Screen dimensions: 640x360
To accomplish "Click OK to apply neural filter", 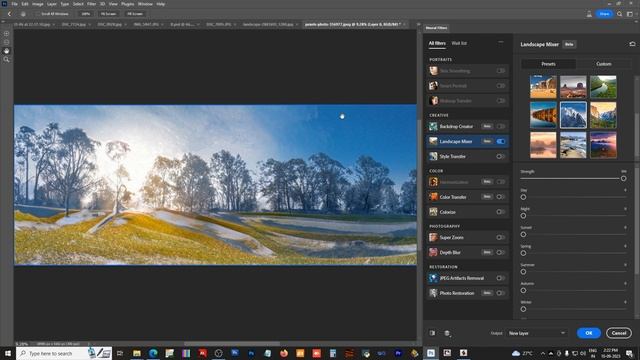I will click(589, 333).
